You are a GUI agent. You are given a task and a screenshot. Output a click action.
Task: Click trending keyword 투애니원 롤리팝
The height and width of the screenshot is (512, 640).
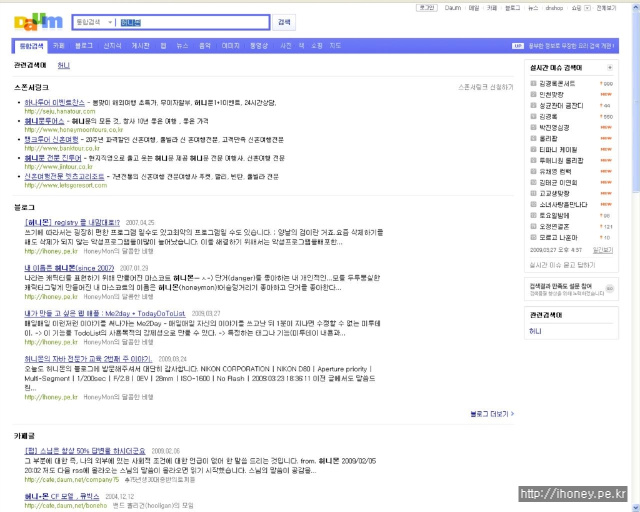click(x=561, y=161)
